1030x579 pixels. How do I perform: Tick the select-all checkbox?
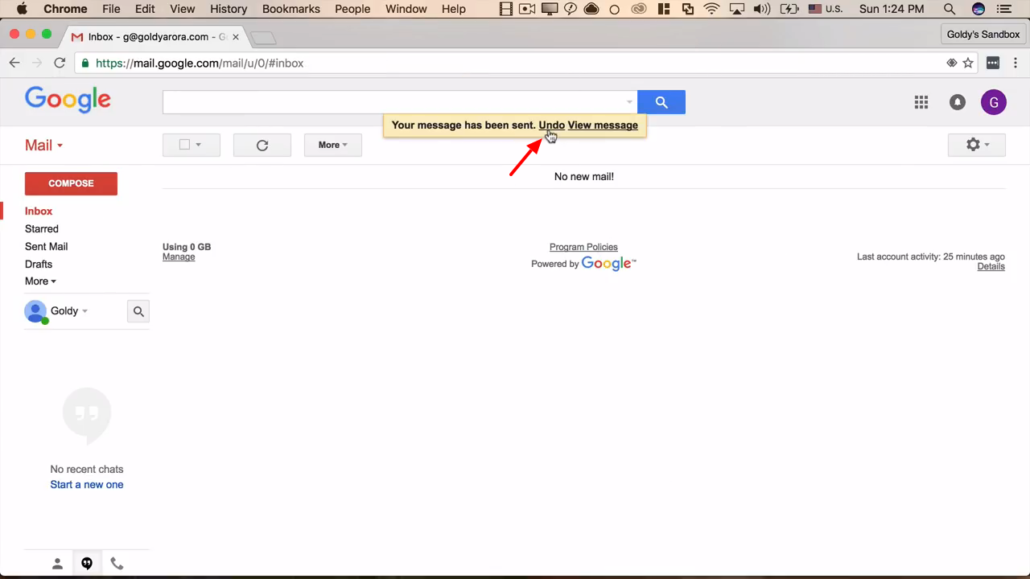(185, 145)
